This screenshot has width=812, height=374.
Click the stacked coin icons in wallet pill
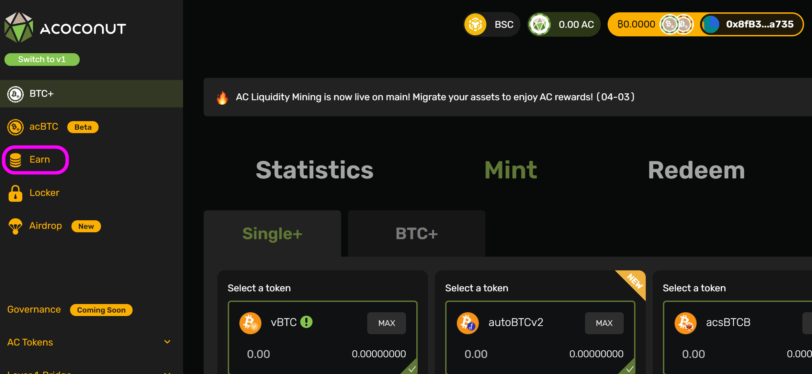[676, 24]
